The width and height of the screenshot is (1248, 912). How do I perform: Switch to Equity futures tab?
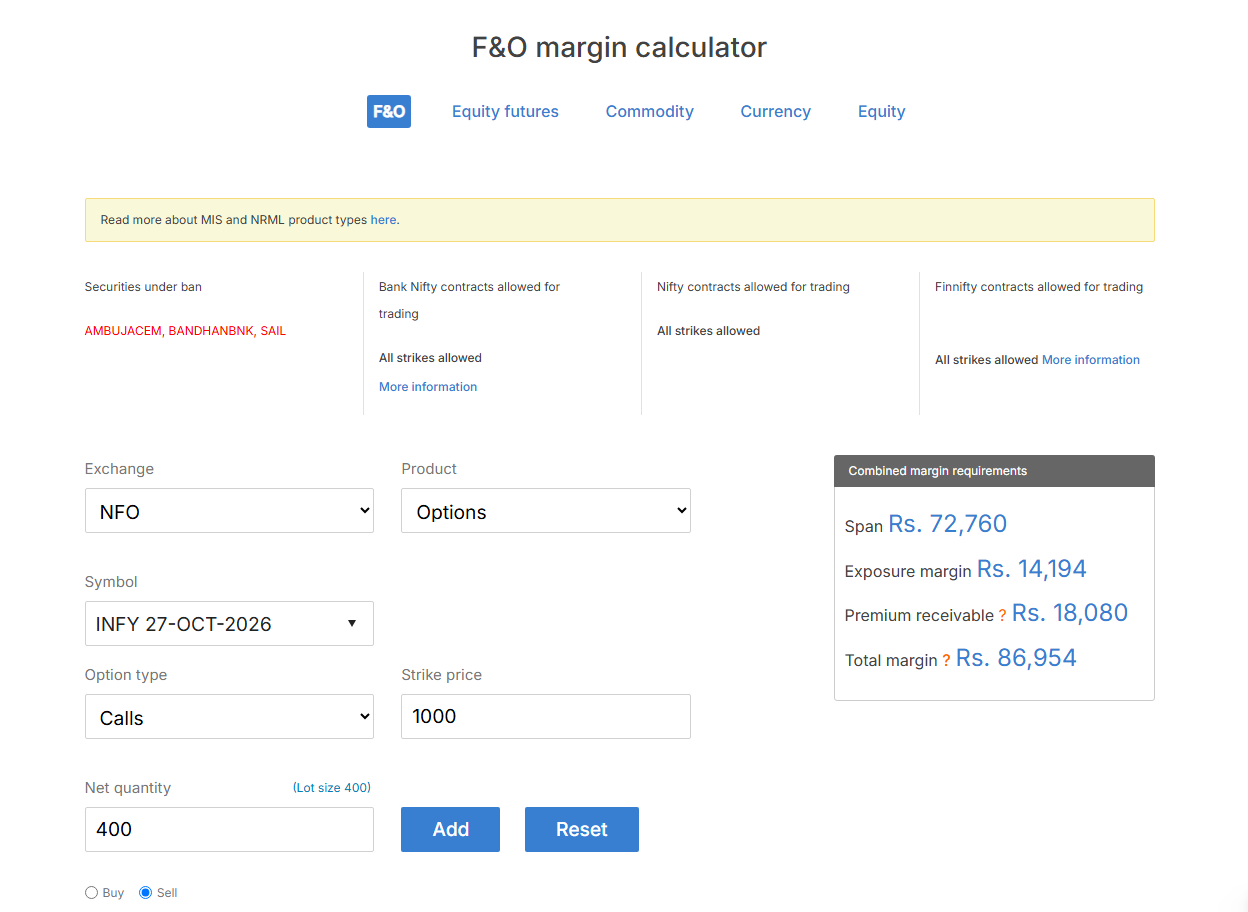click(x=505, y=111)
